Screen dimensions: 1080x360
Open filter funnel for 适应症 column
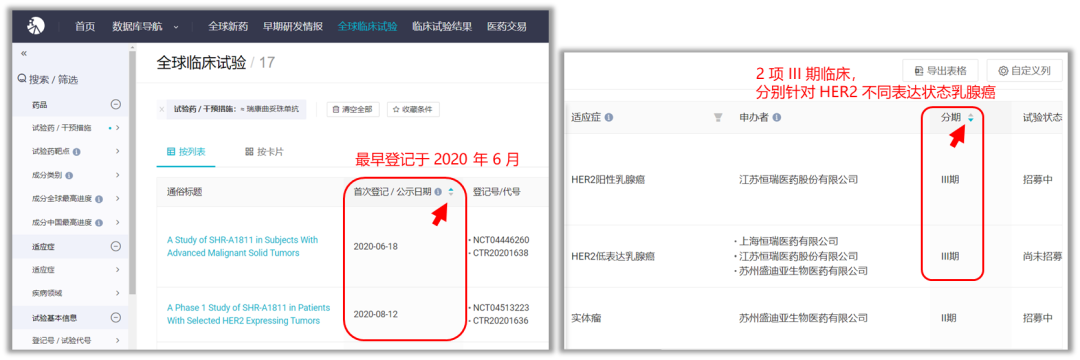(718, 118)
